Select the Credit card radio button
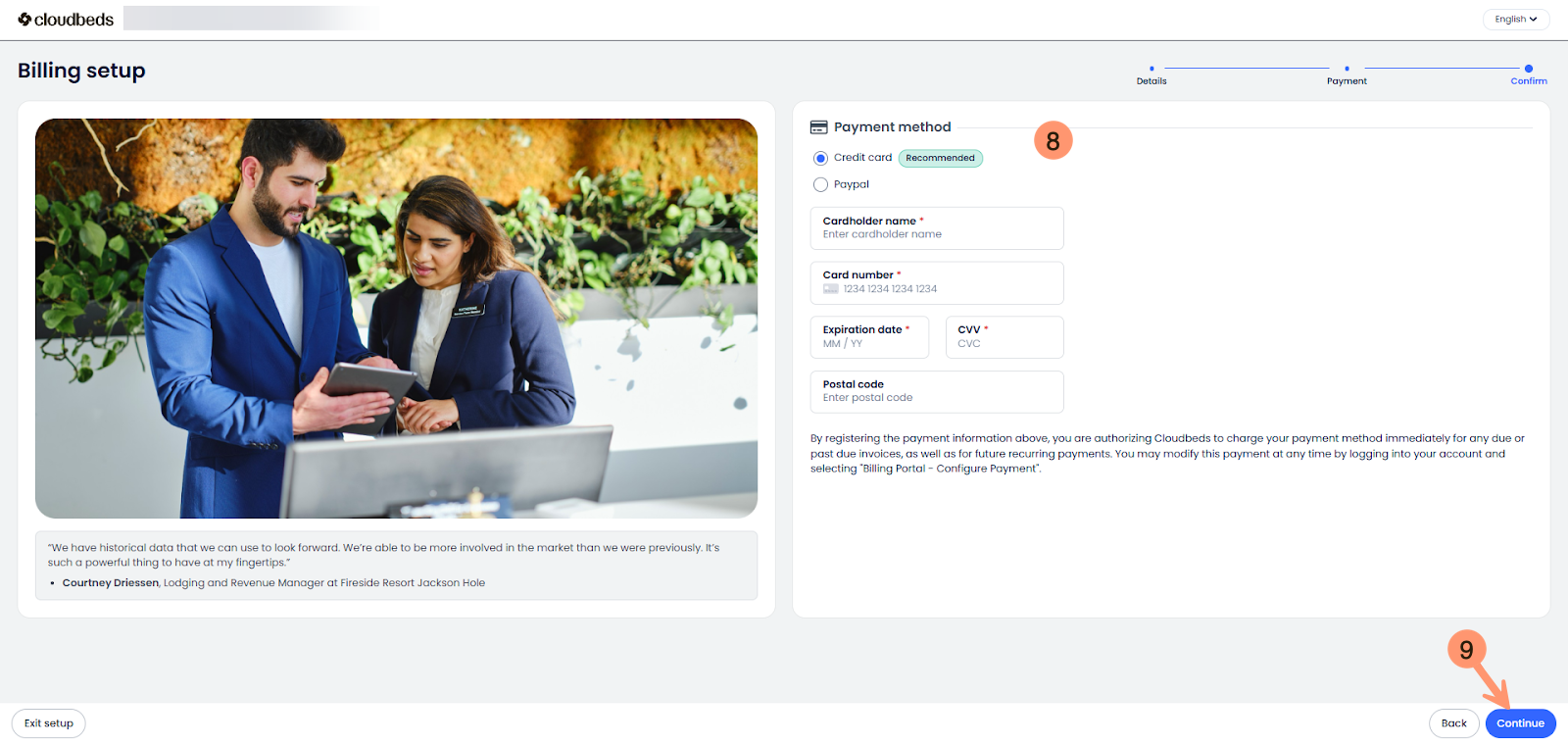Viewport: 1568px width, 744px height. [x=820, y=158]
